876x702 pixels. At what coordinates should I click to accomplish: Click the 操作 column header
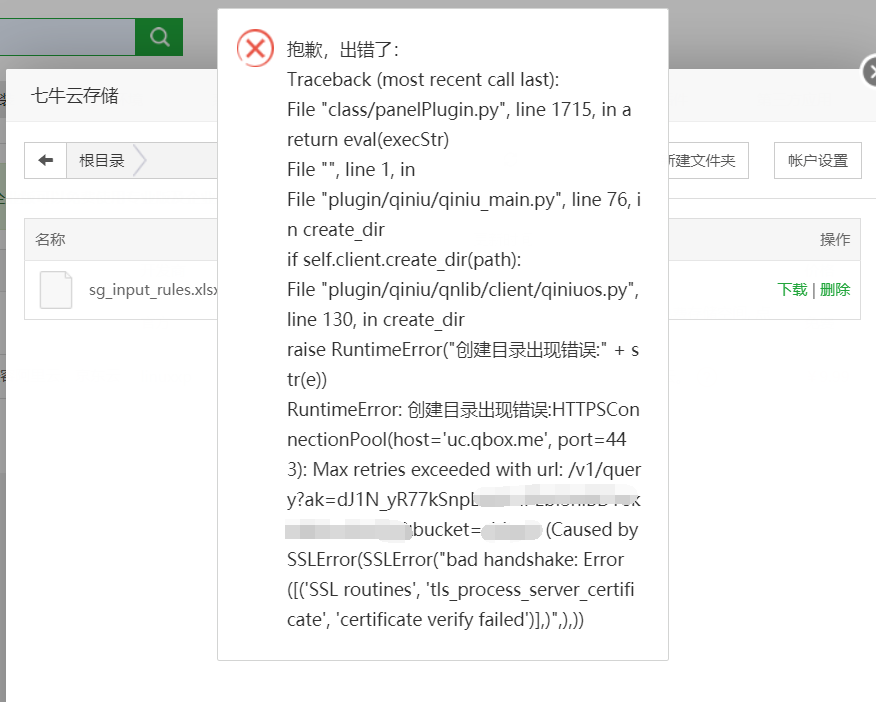click(835, 240)
